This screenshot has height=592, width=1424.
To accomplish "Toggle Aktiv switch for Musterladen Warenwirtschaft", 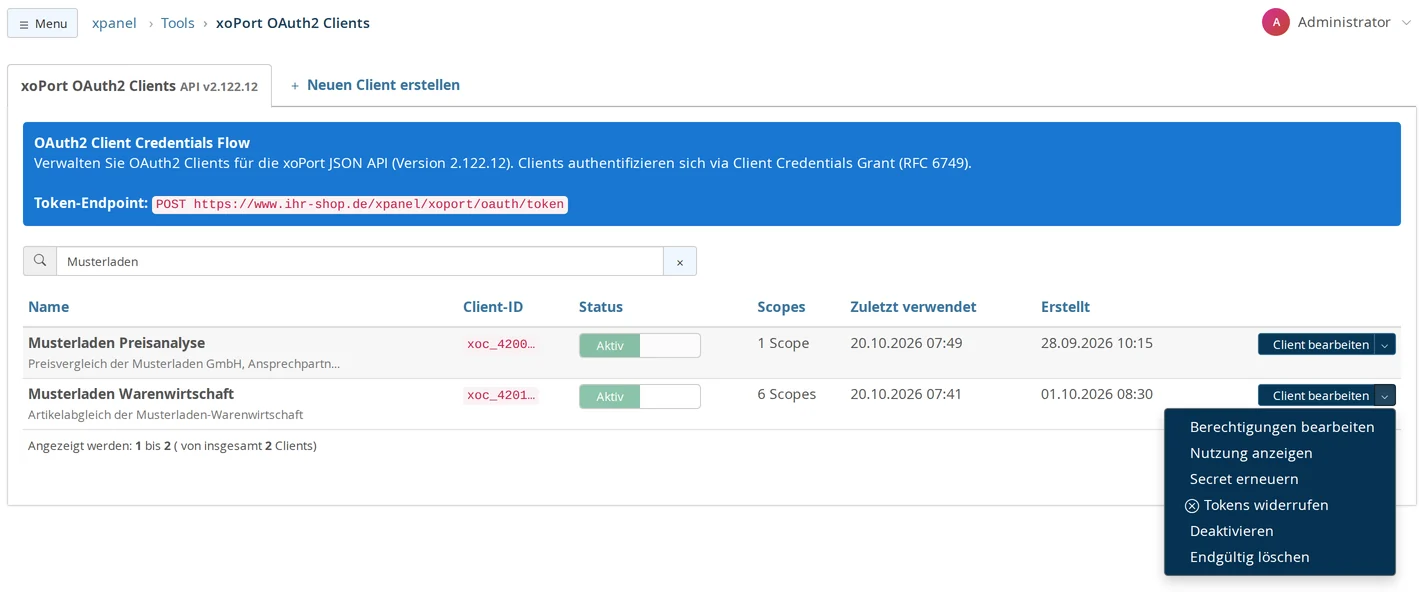I will pos(640,396).
